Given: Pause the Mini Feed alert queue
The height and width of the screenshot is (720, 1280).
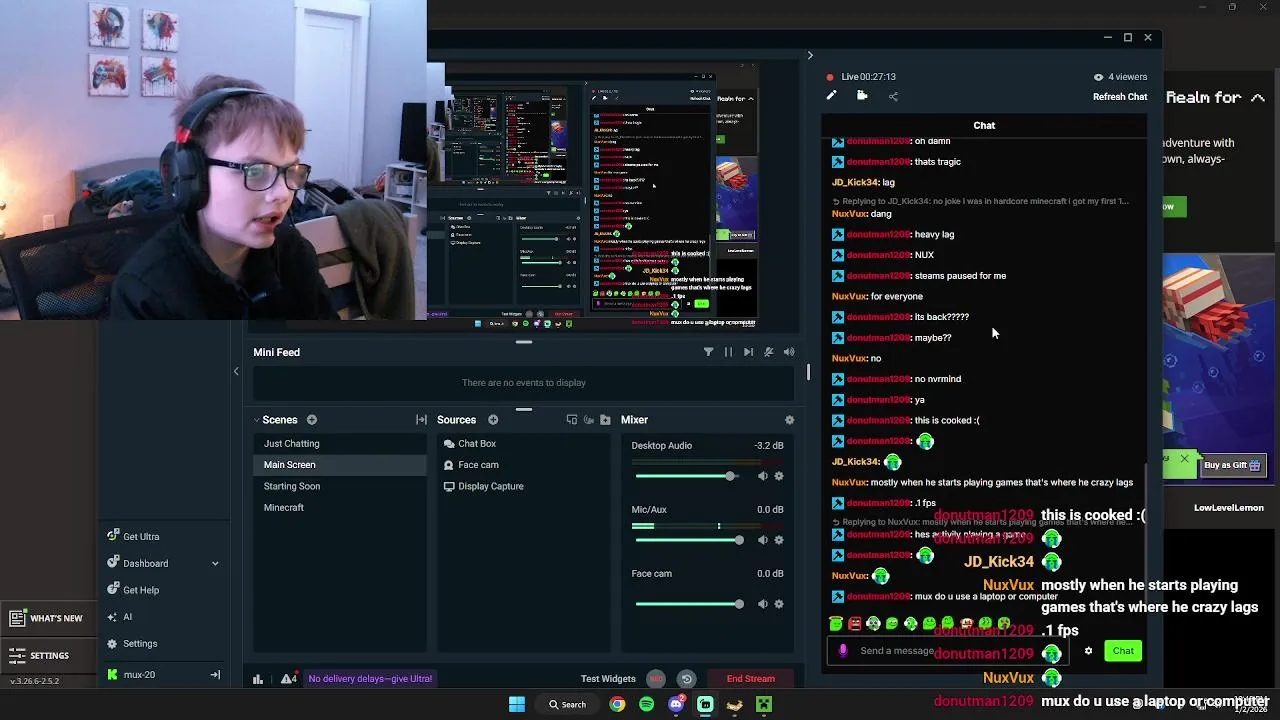Looking at the screenshot, I should pos(728,352).
